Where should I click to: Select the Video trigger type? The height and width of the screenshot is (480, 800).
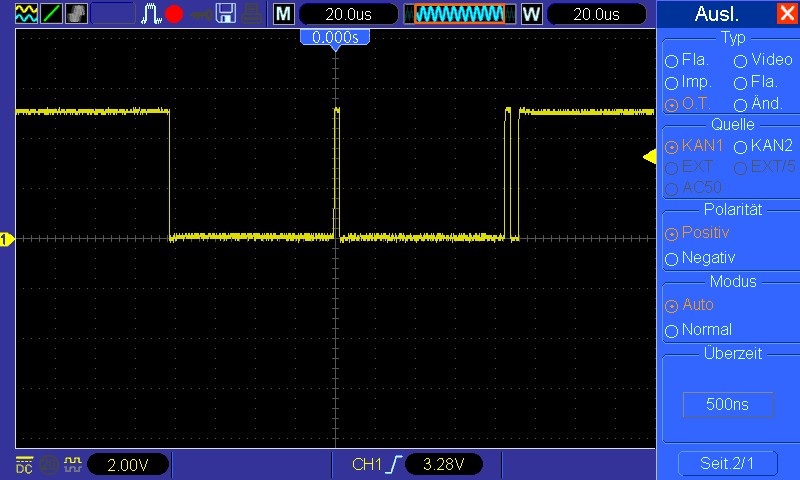[741, 60]
